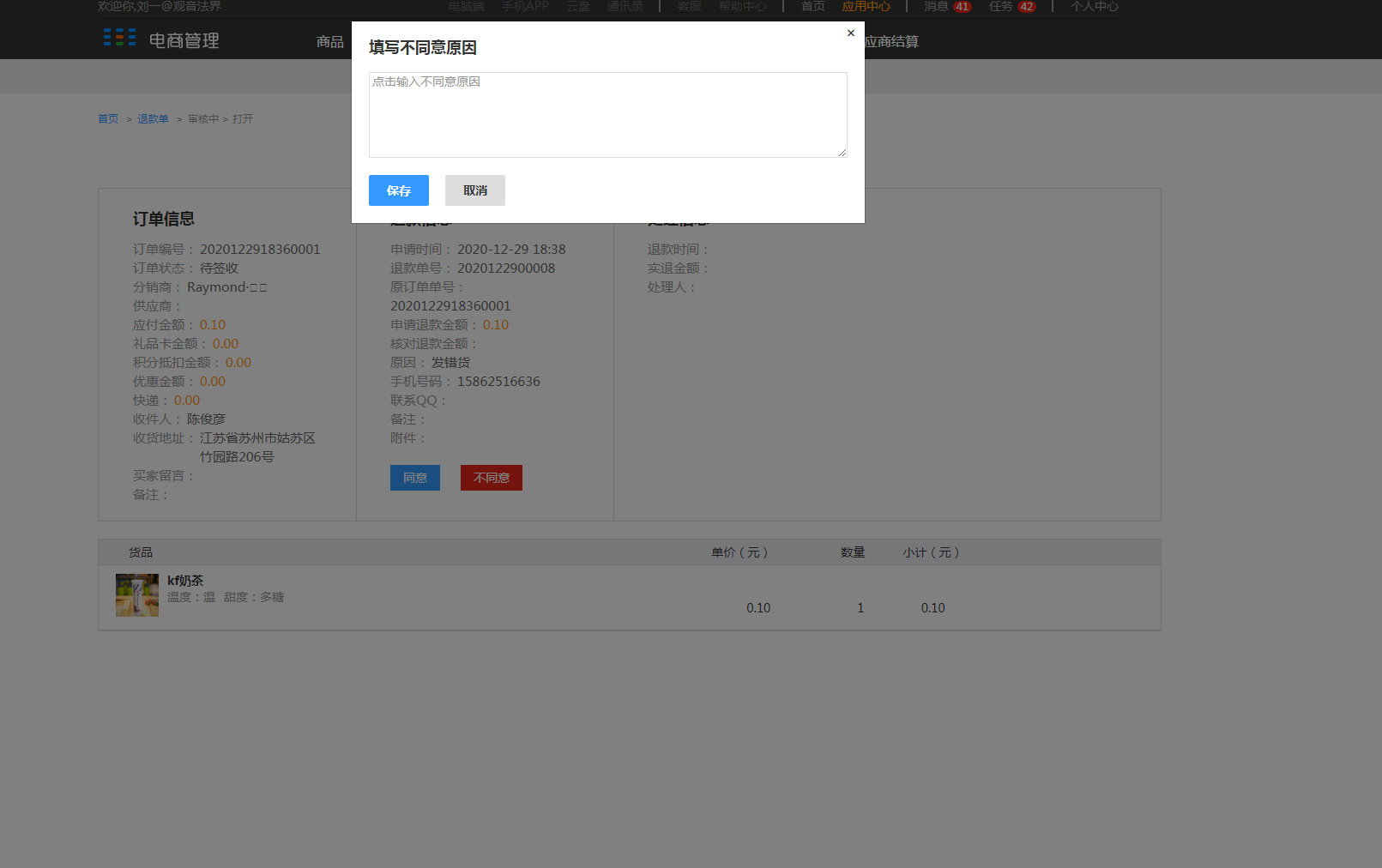Click the 货品 column header
Image resolution: width=1382 pixels, height=868 pixels.
[141, 552]
